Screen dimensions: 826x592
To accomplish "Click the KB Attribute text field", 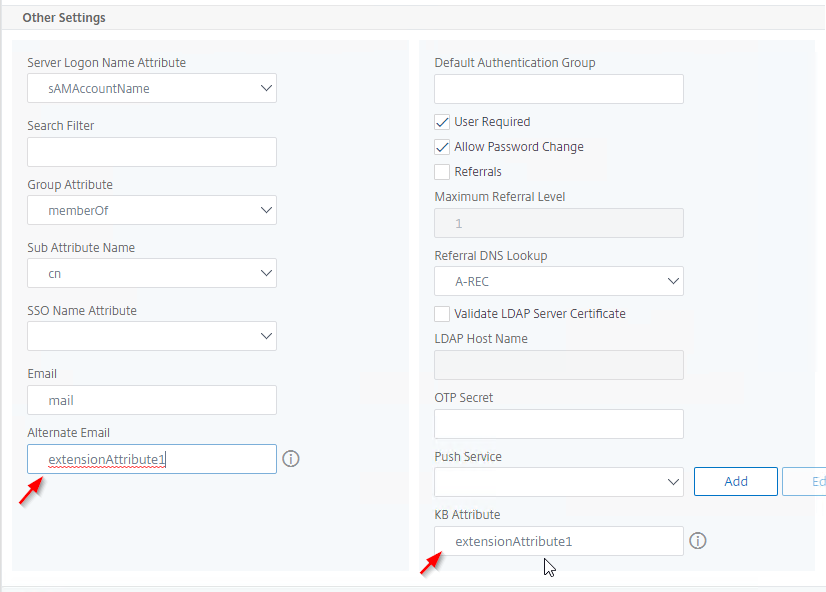I will 559,541.
